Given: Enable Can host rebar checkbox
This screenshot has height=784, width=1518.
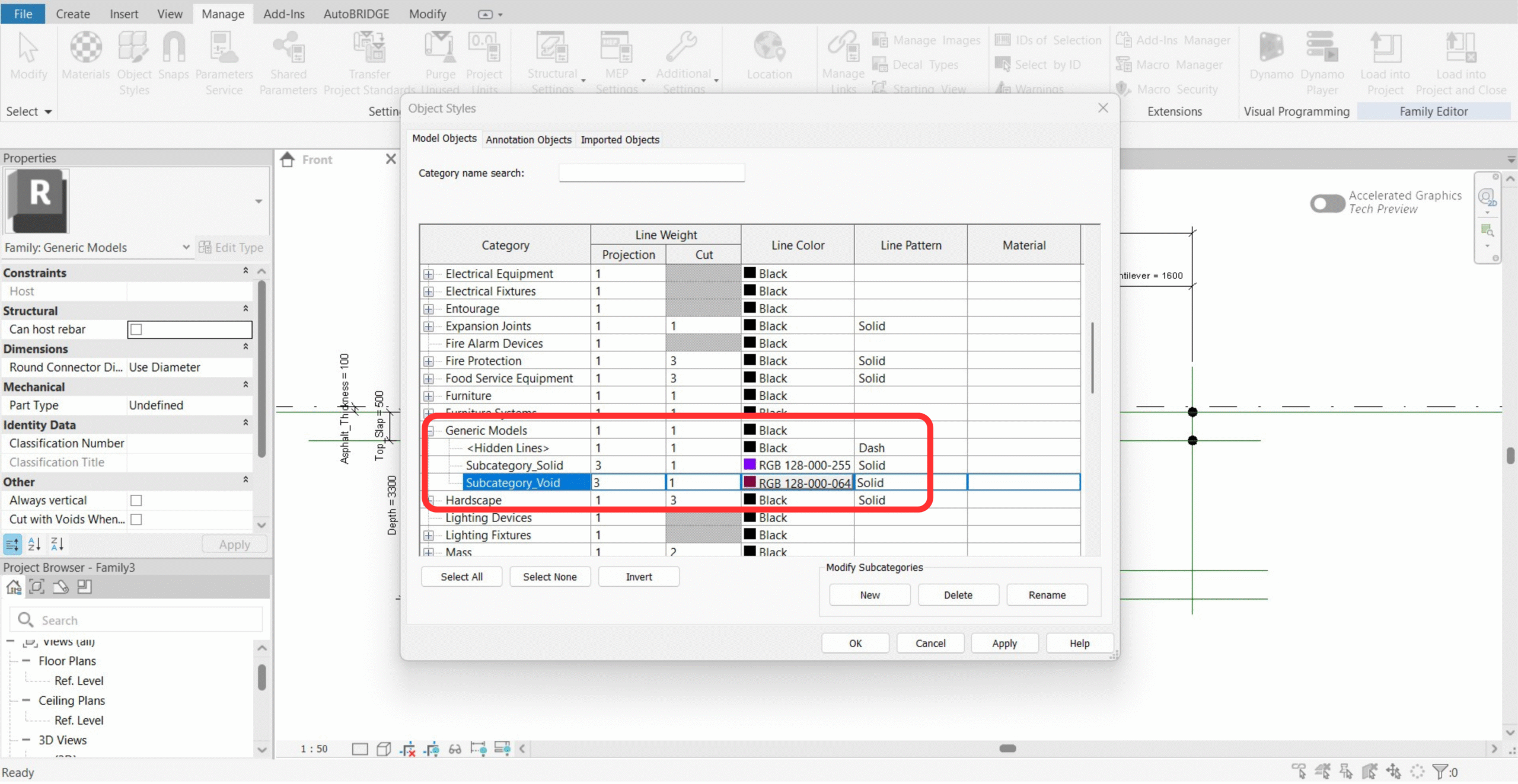Looking at the screenshot, I should pyautogui.click(x=136, y=329).
